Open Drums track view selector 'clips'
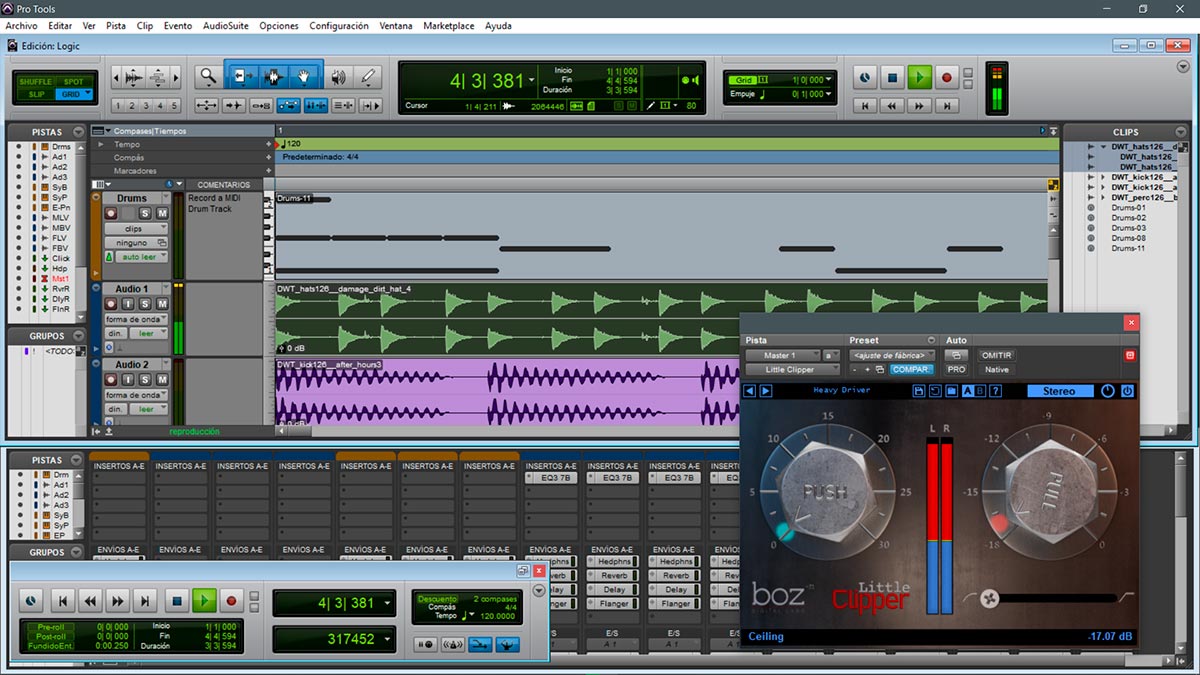Image resolution: width=1200 pixels, height=675 pixels. (x=136, y=229)
